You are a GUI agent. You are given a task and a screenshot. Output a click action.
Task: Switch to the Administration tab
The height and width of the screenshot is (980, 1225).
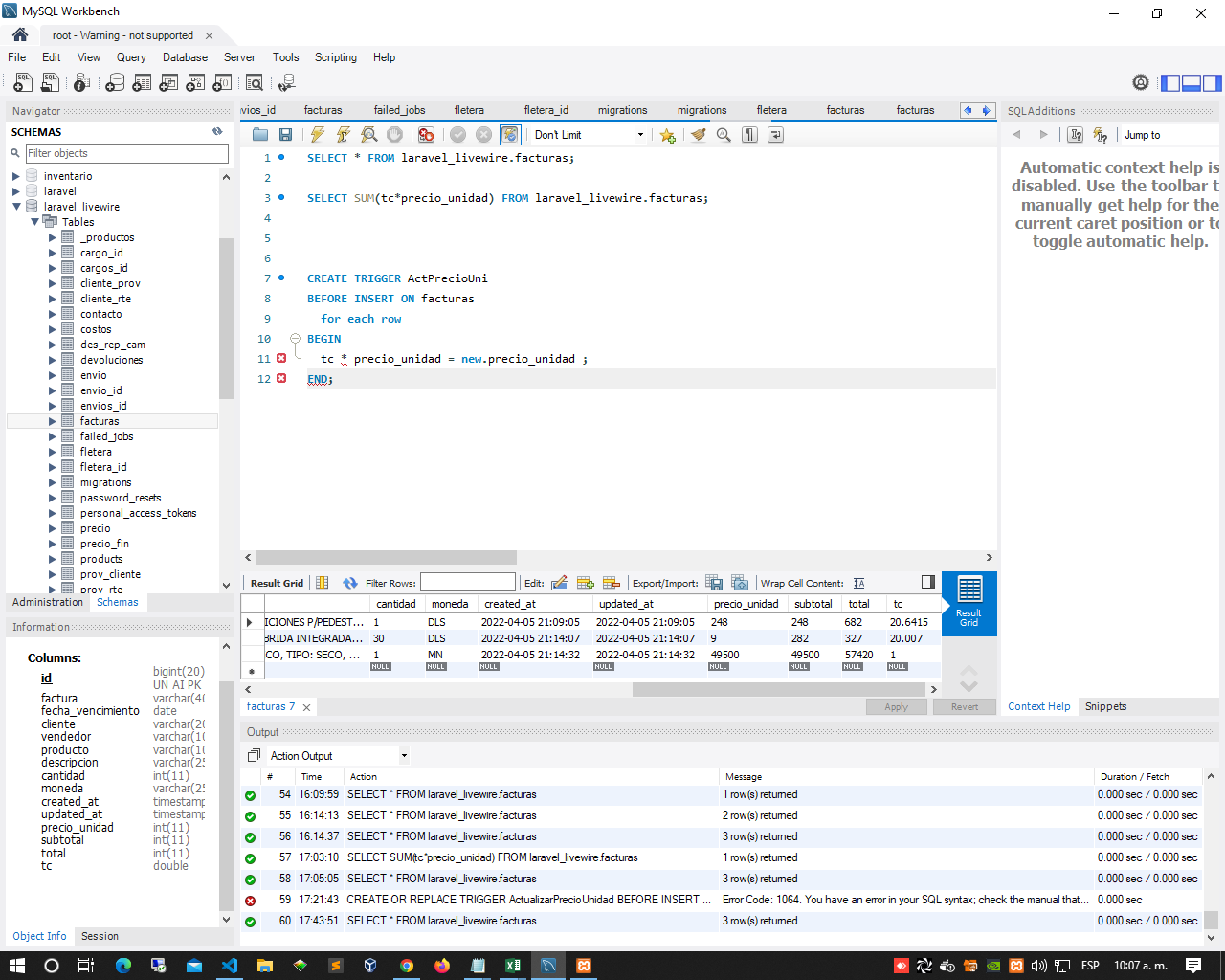(x=48, y=602)
